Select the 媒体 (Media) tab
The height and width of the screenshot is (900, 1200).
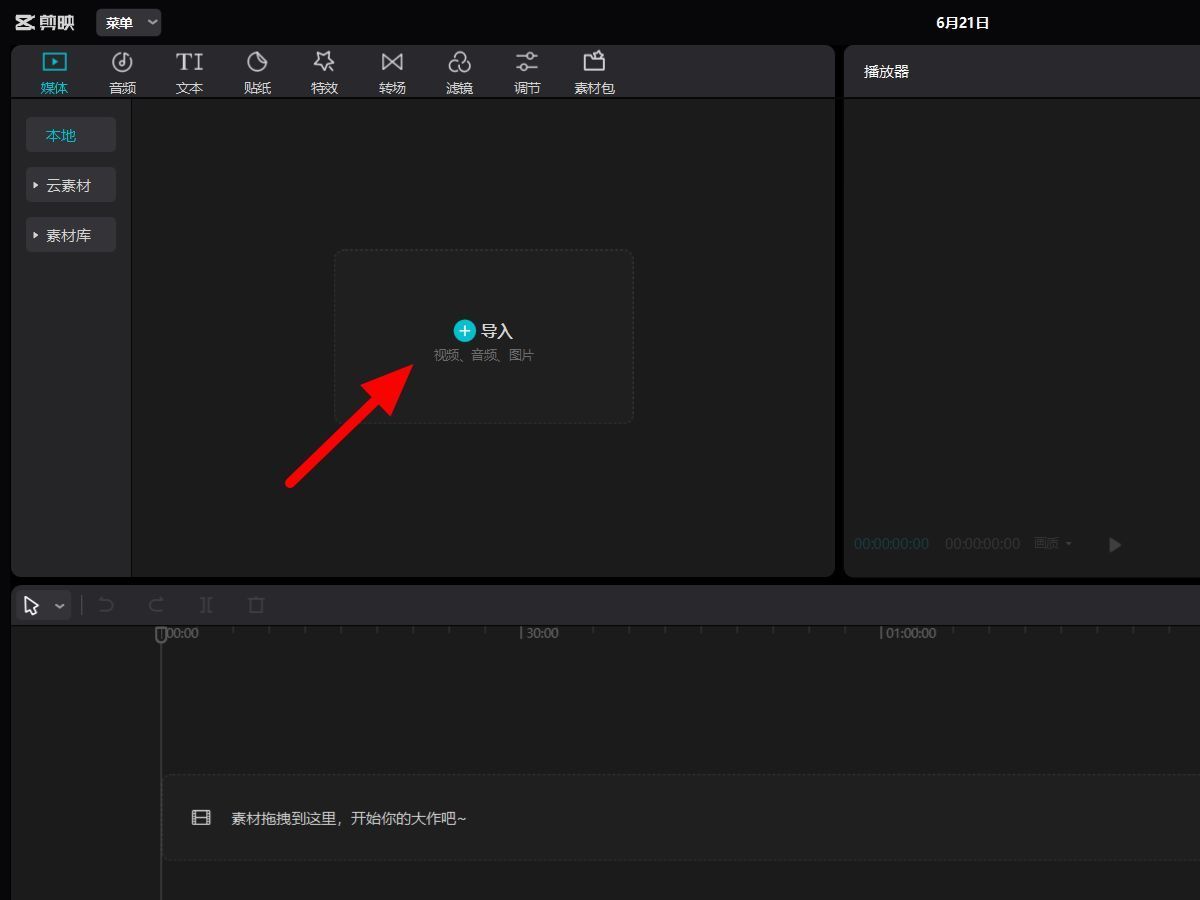click(54, 73)
